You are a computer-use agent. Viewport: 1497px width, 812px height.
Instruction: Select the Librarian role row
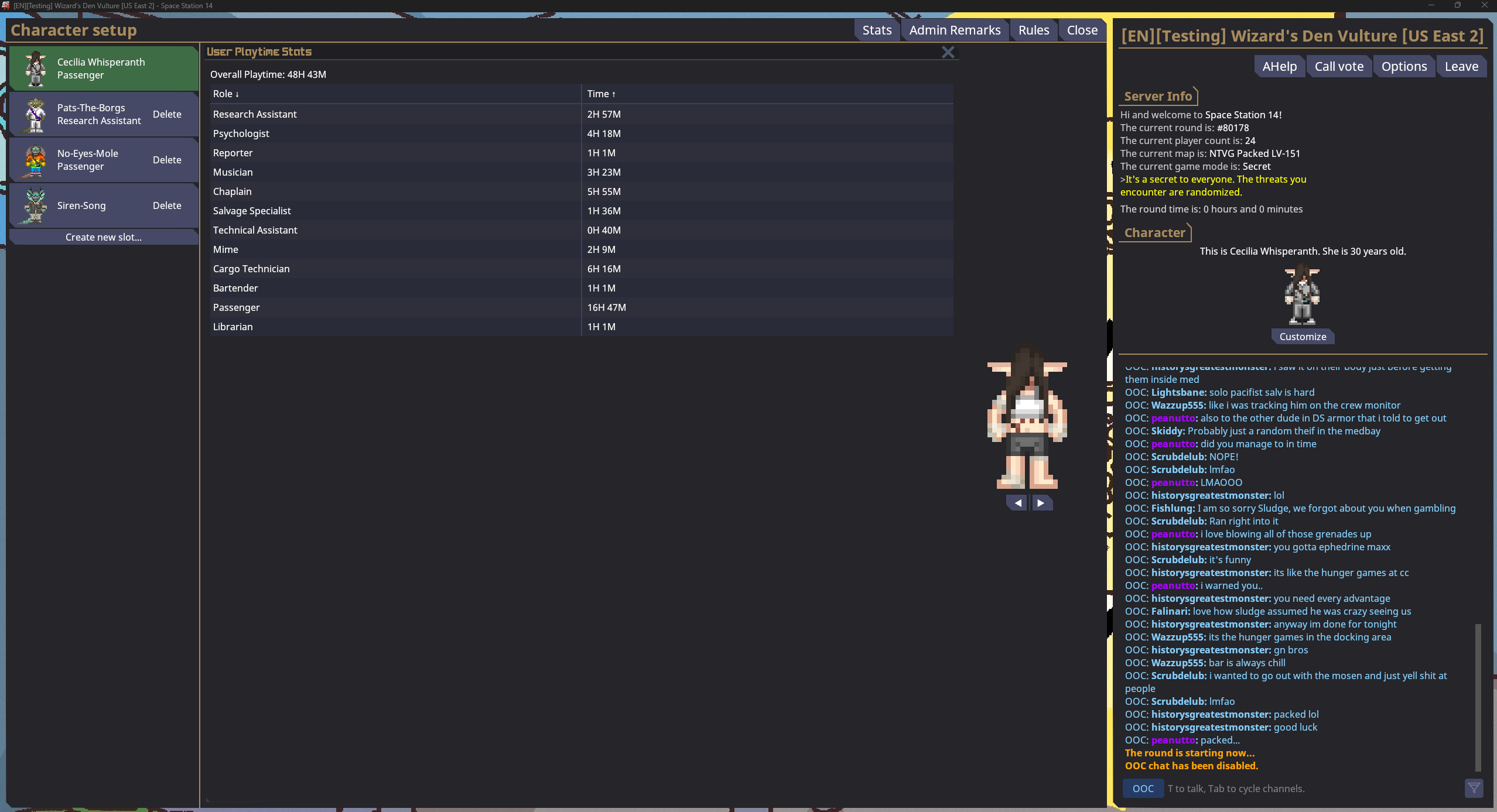(x=582, y=327)
